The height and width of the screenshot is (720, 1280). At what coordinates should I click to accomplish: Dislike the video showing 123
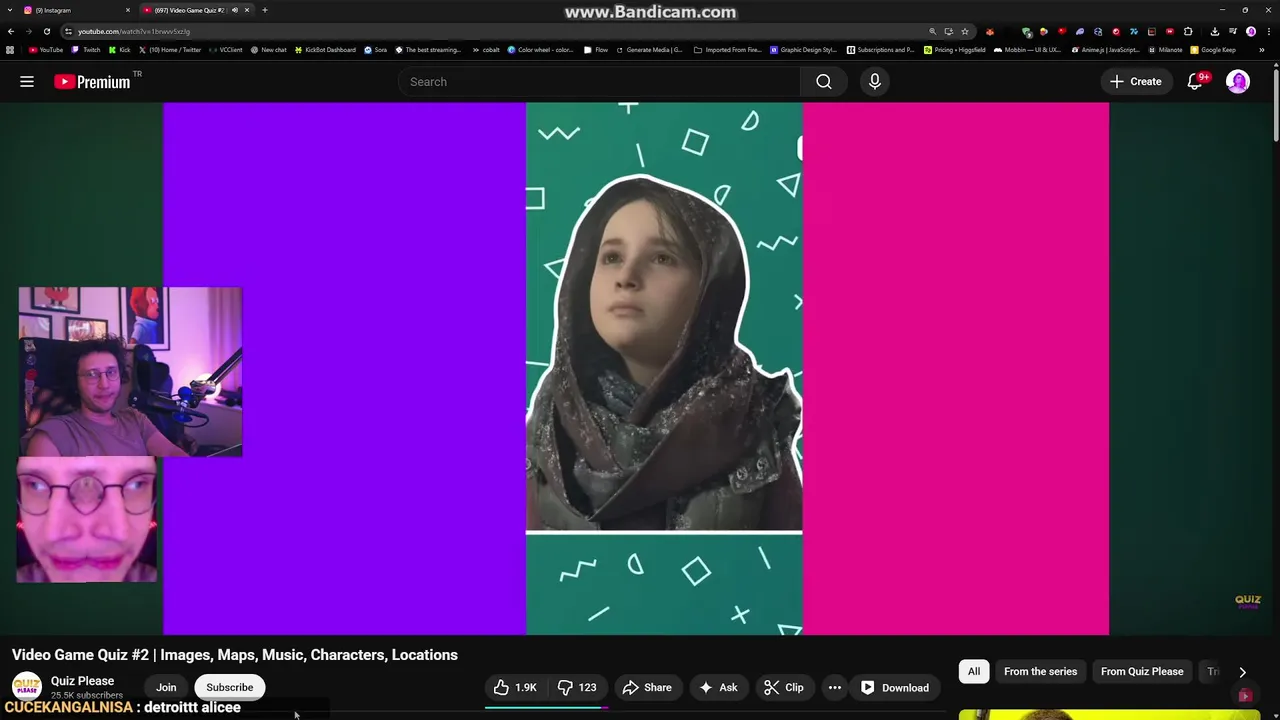tap(578, 688)
